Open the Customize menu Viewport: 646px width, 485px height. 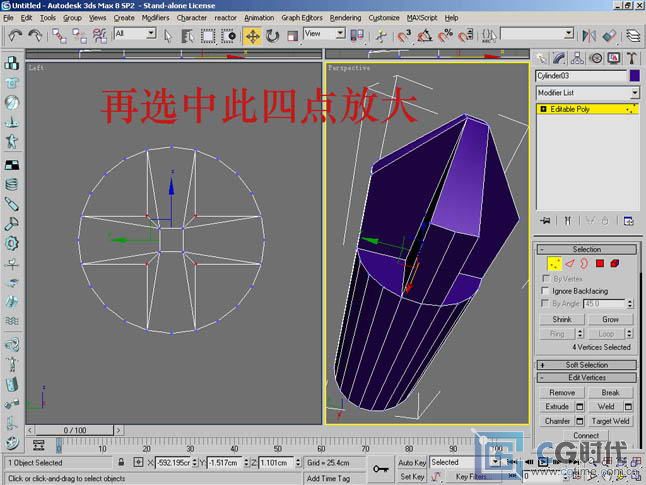(x=384, y=18)
